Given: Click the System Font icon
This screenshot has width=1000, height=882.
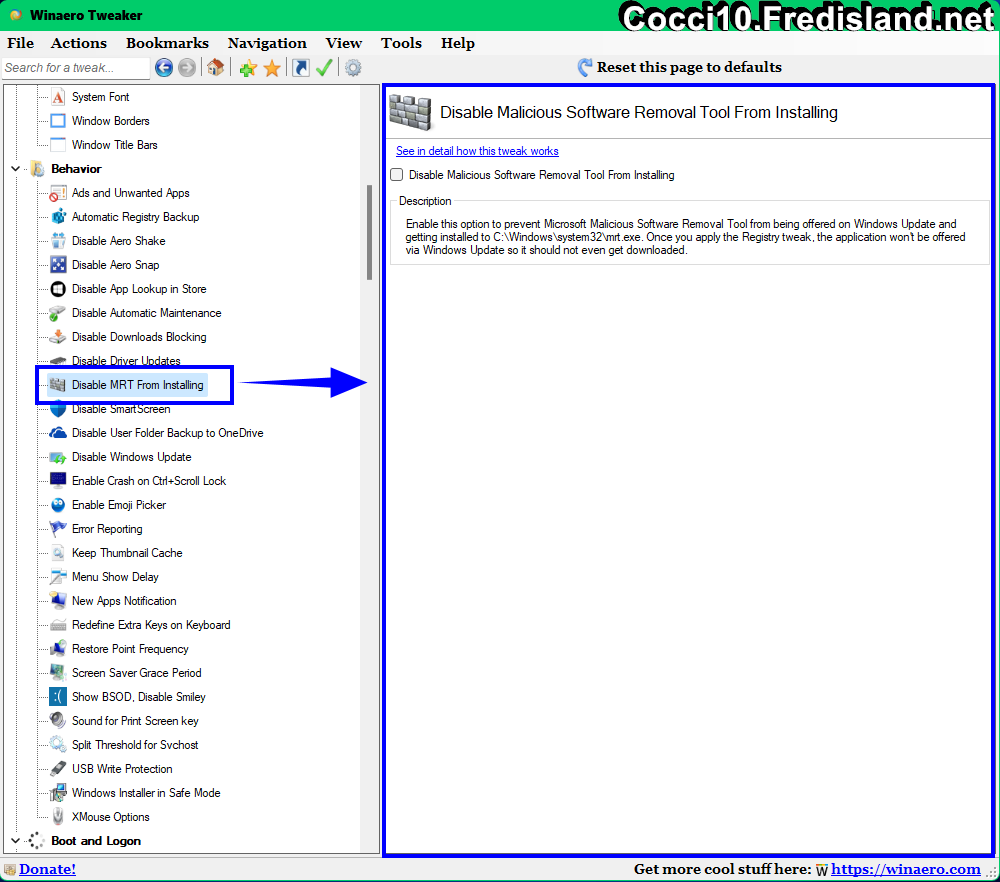Looking at the screenshot, I should point(58,97).
